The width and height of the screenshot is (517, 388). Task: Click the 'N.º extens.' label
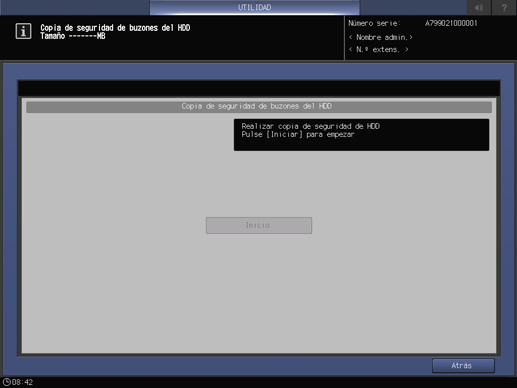[x=379, y=50]
